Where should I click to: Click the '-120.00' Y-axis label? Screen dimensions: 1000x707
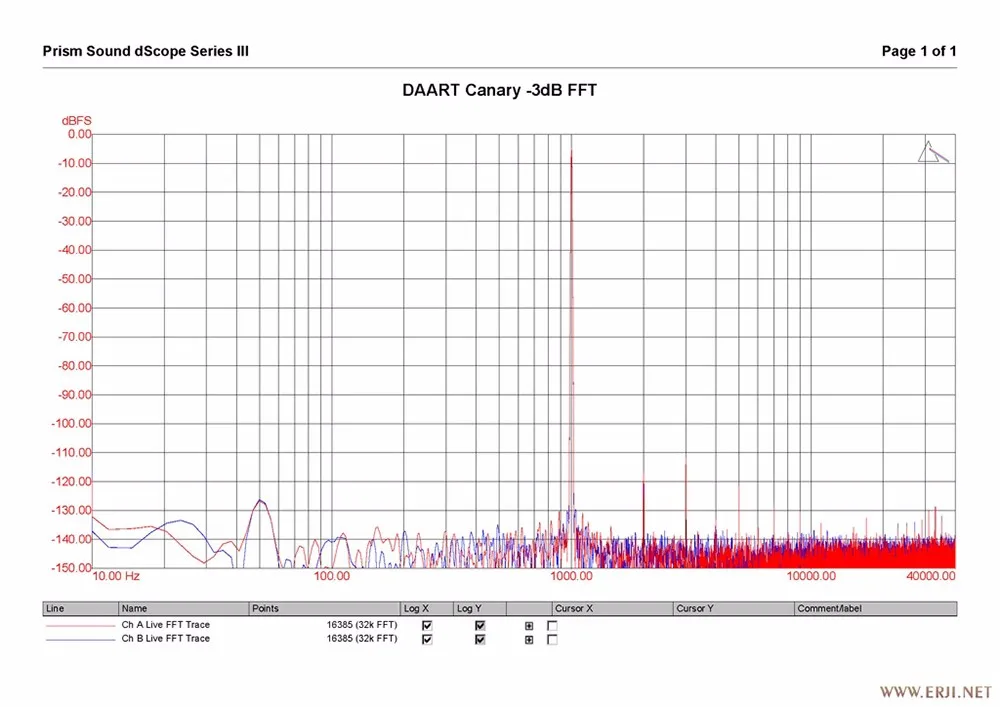pos(72,481)
